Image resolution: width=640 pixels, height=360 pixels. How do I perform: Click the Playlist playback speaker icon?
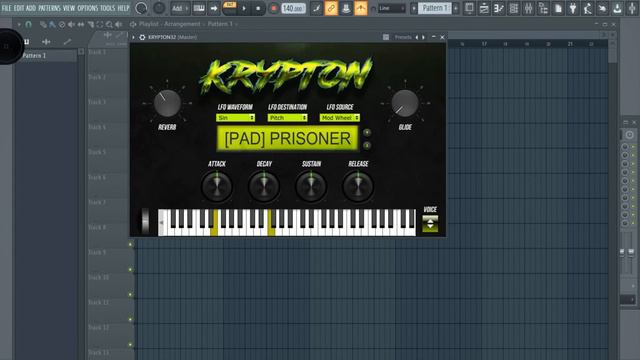point(119,24)
